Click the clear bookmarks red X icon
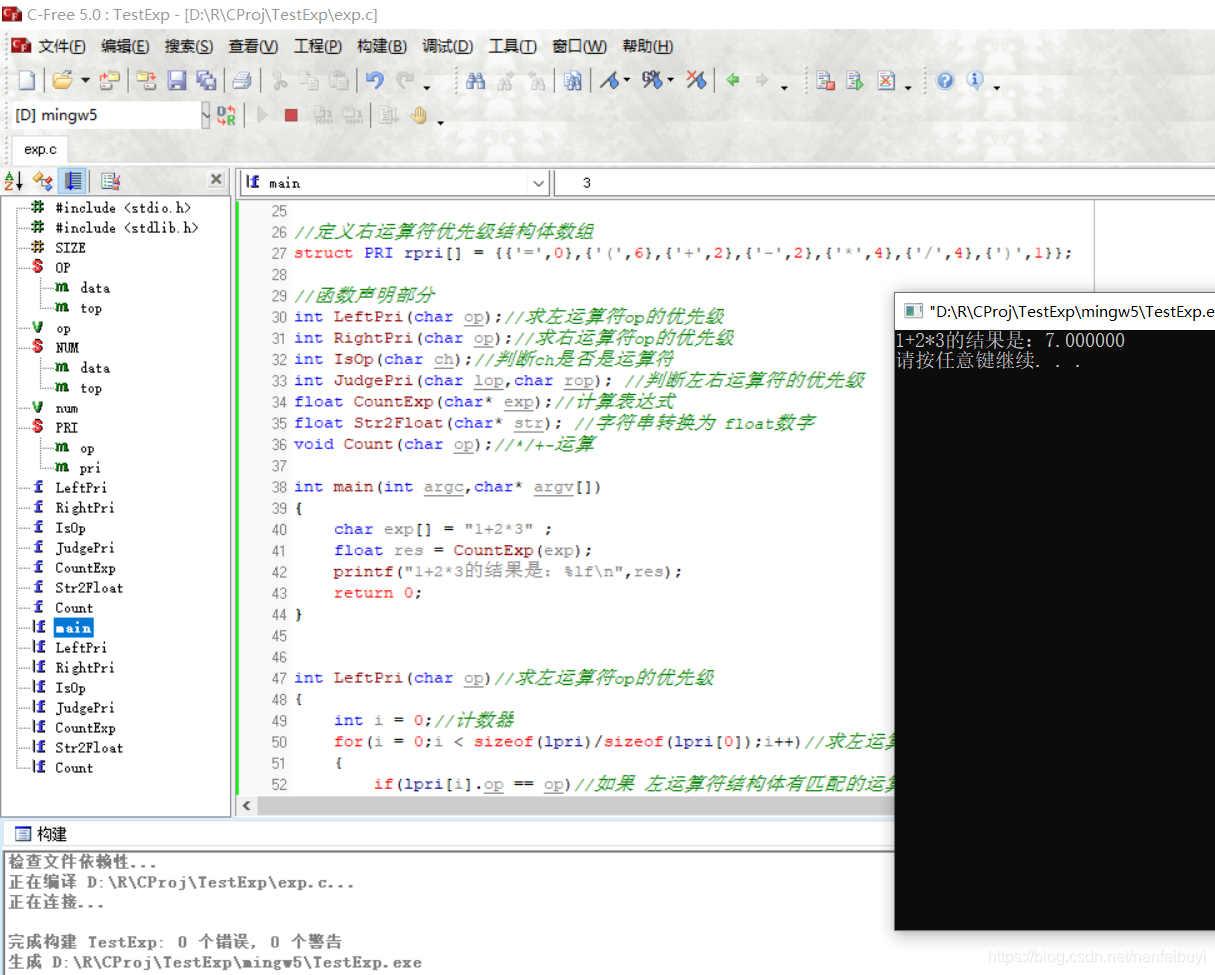 (x=697, y=81)
